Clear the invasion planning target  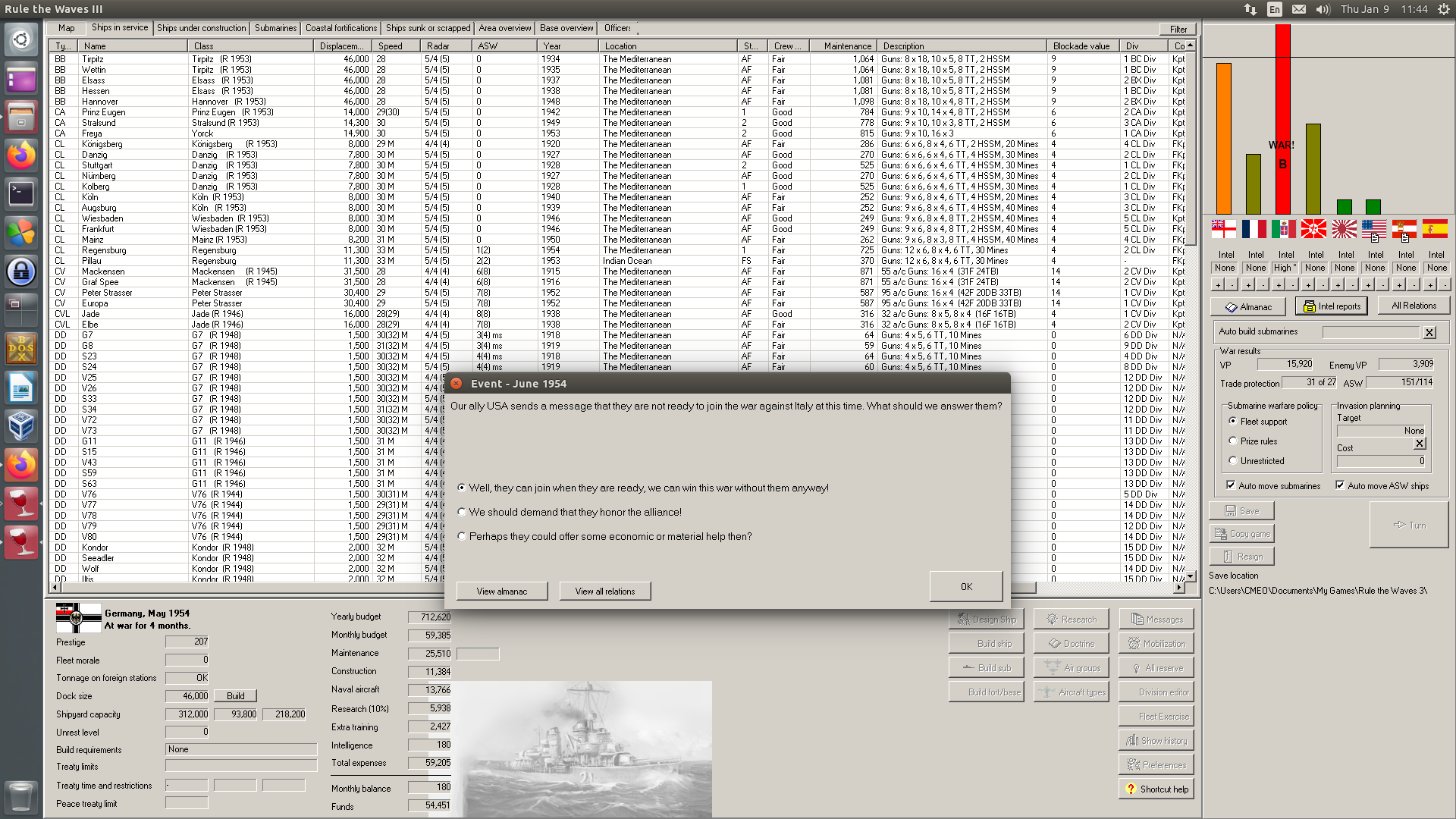(x=1420, y=444)
